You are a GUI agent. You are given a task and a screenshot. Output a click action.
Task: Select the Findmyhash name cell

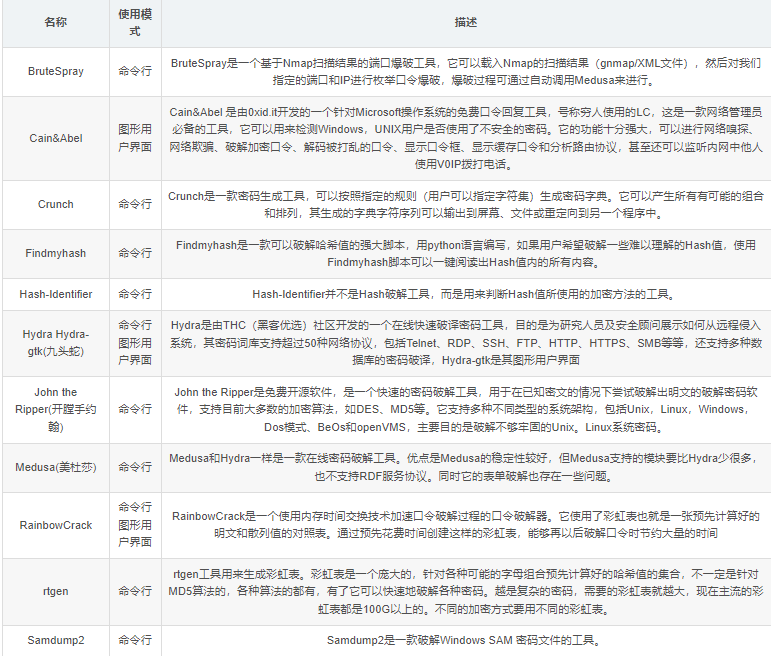pos(56,253)
